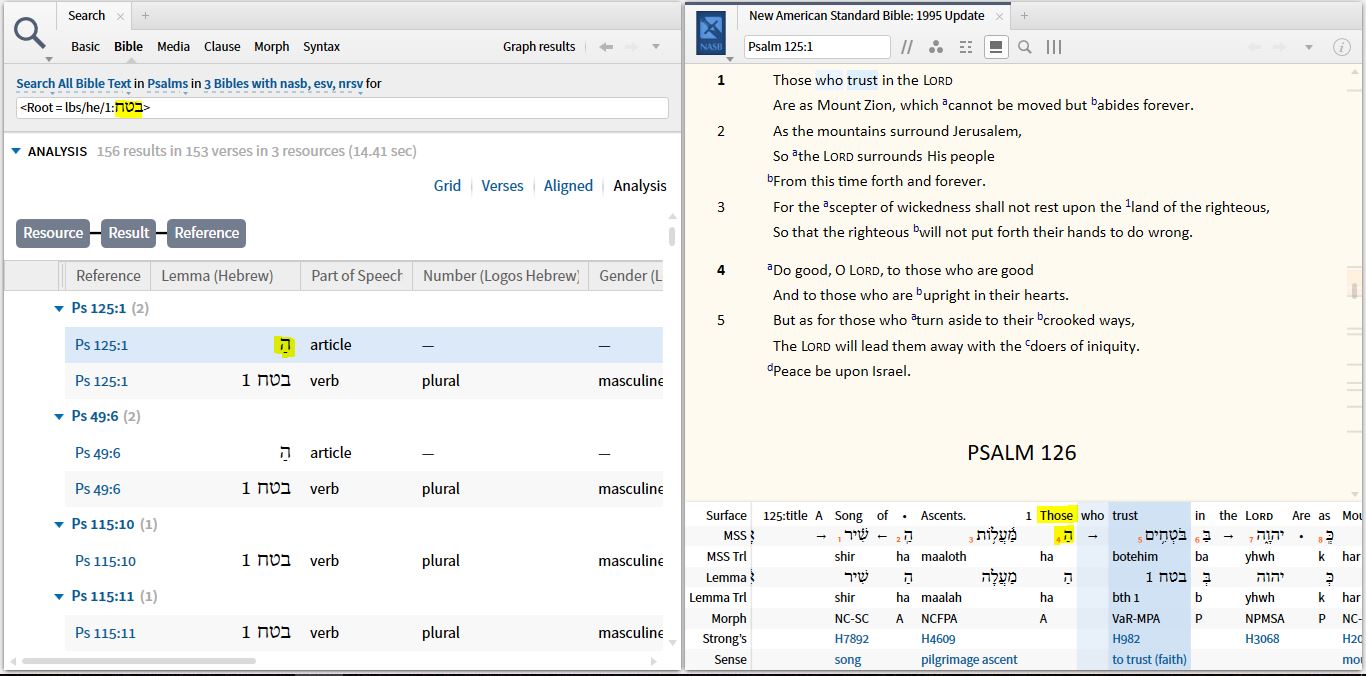Click the Root search query field
Image resolution: width=1366 pixels, height=676 pixels.
click(342, 108)
